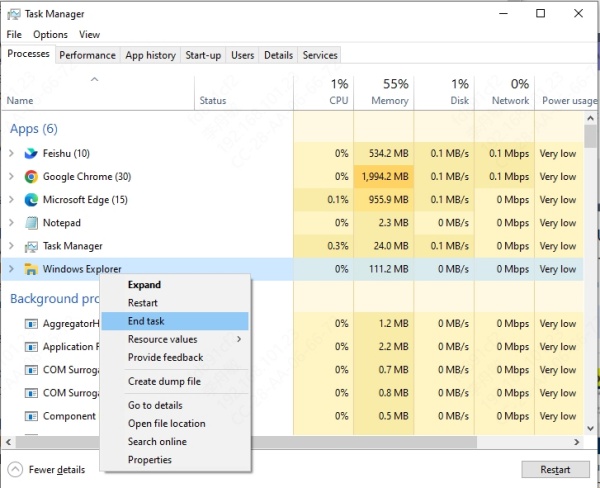Click Edge's 955.9 MB memory cell
Viewport: 600px width, 488px height.
[384, 200]
